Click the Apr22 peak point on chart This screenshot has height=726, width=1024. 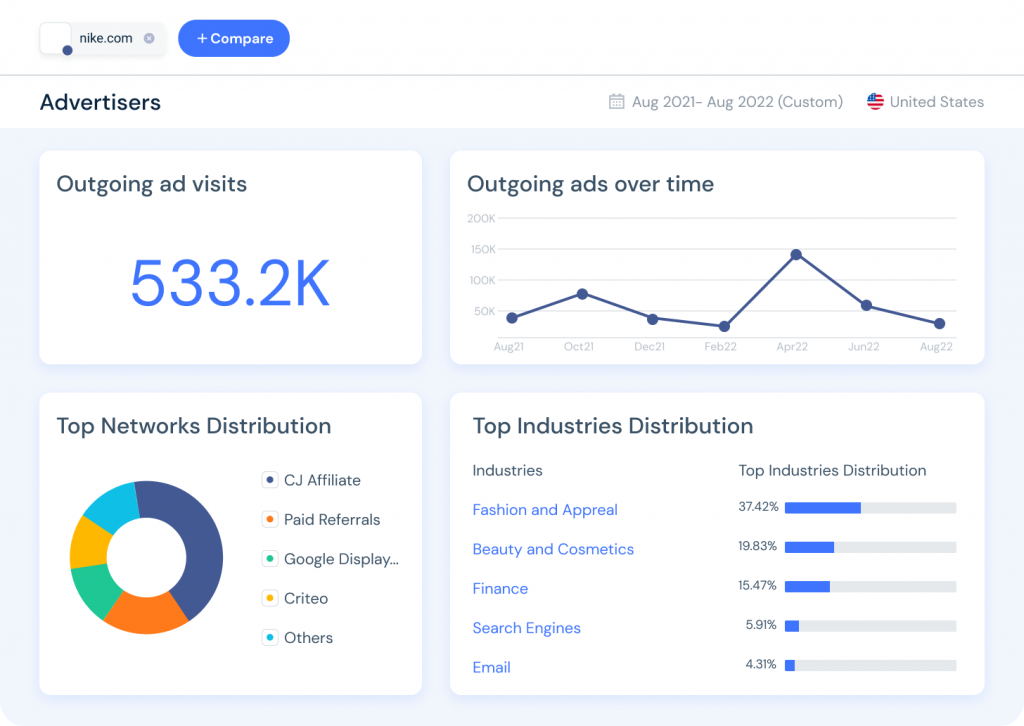coord(796,254)
